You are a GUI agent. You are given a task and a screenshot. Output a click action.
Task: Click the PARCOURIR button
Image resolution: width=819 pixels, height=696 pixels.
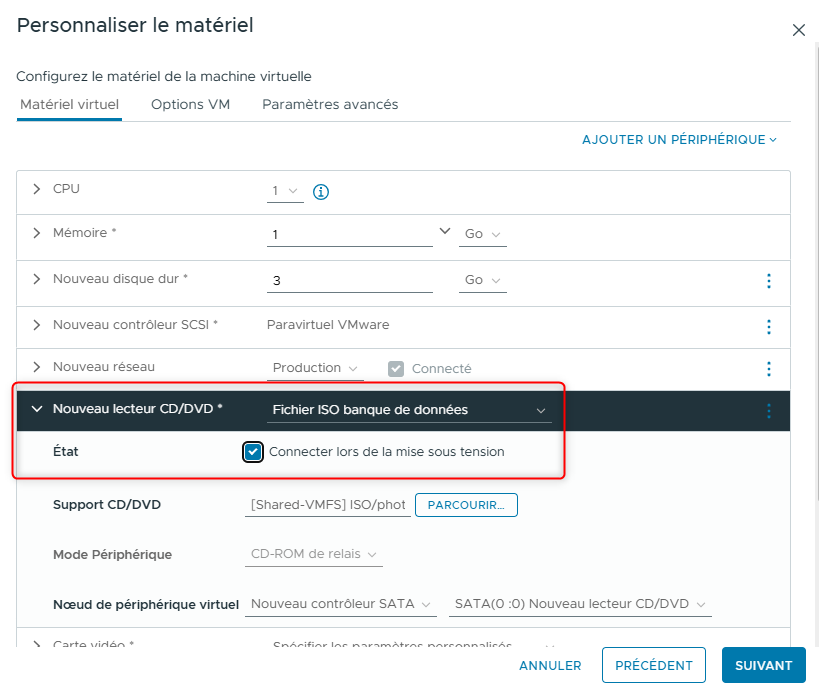(x=466, y=505)
